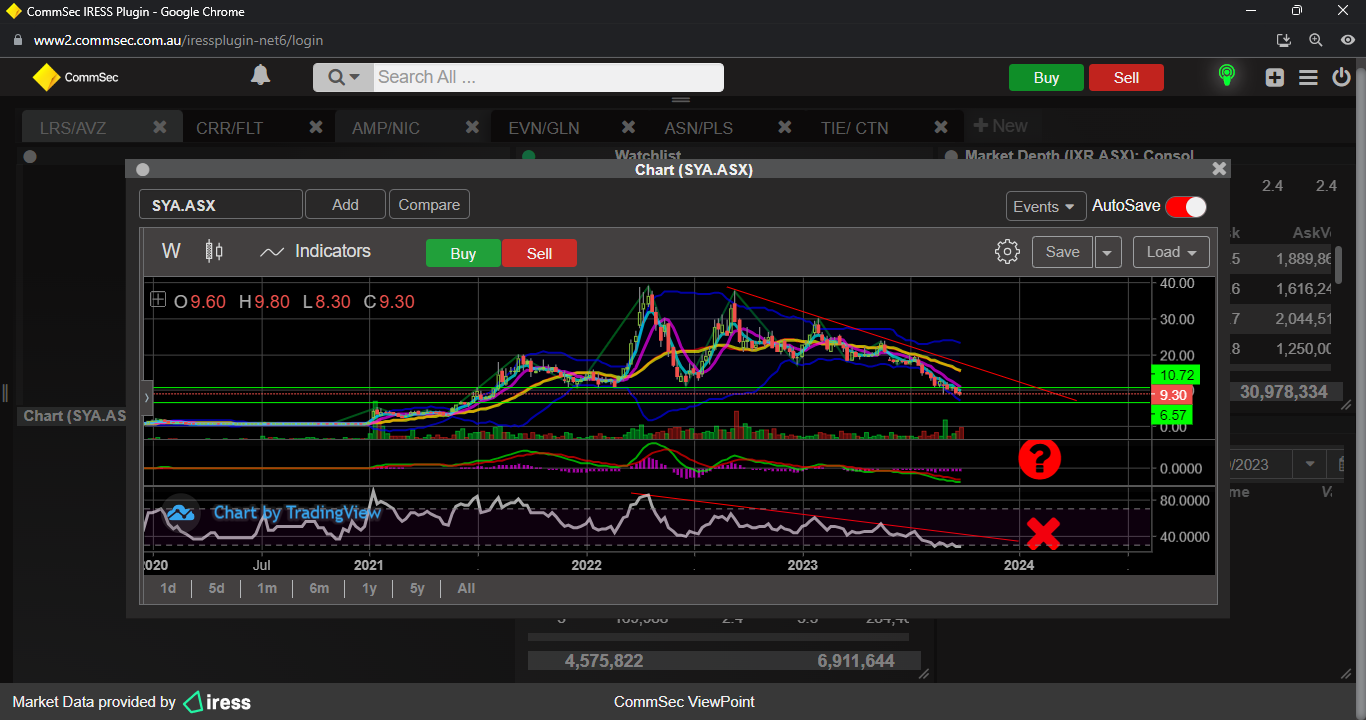This screenshot has height=720, width=1366.
Task: Select the 5d time range
Action: [216, 588]
